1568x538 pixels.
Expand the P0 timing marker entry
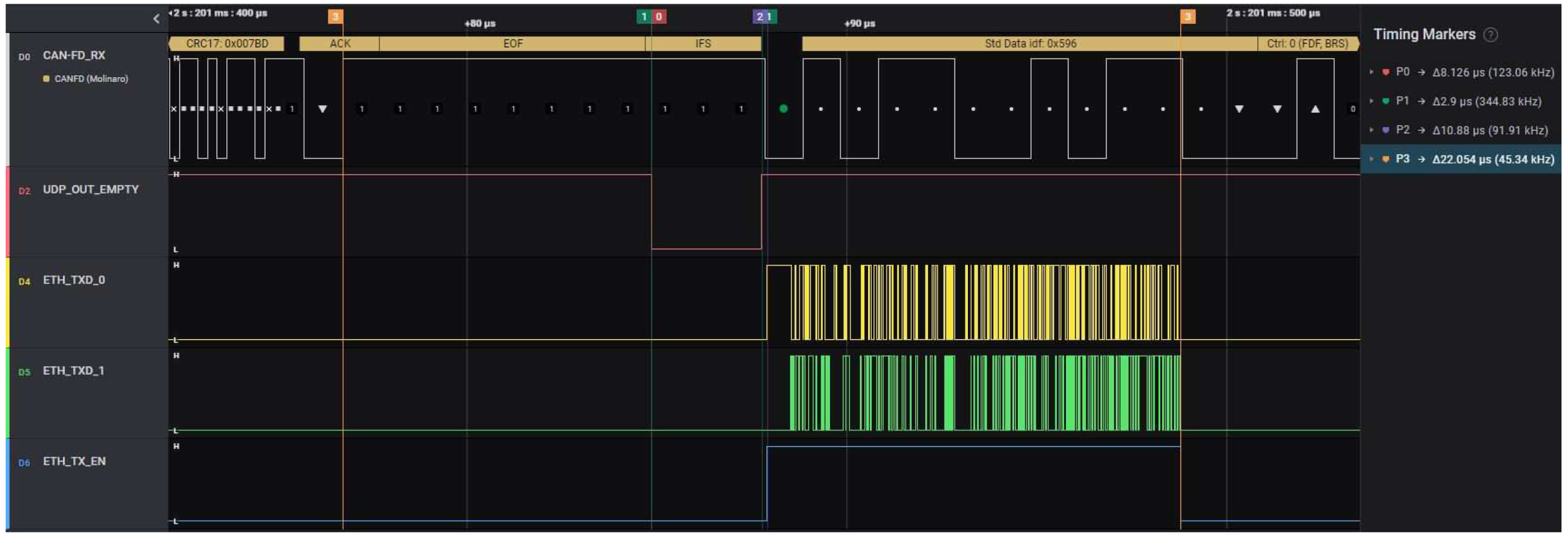[x=1371, y=72]
